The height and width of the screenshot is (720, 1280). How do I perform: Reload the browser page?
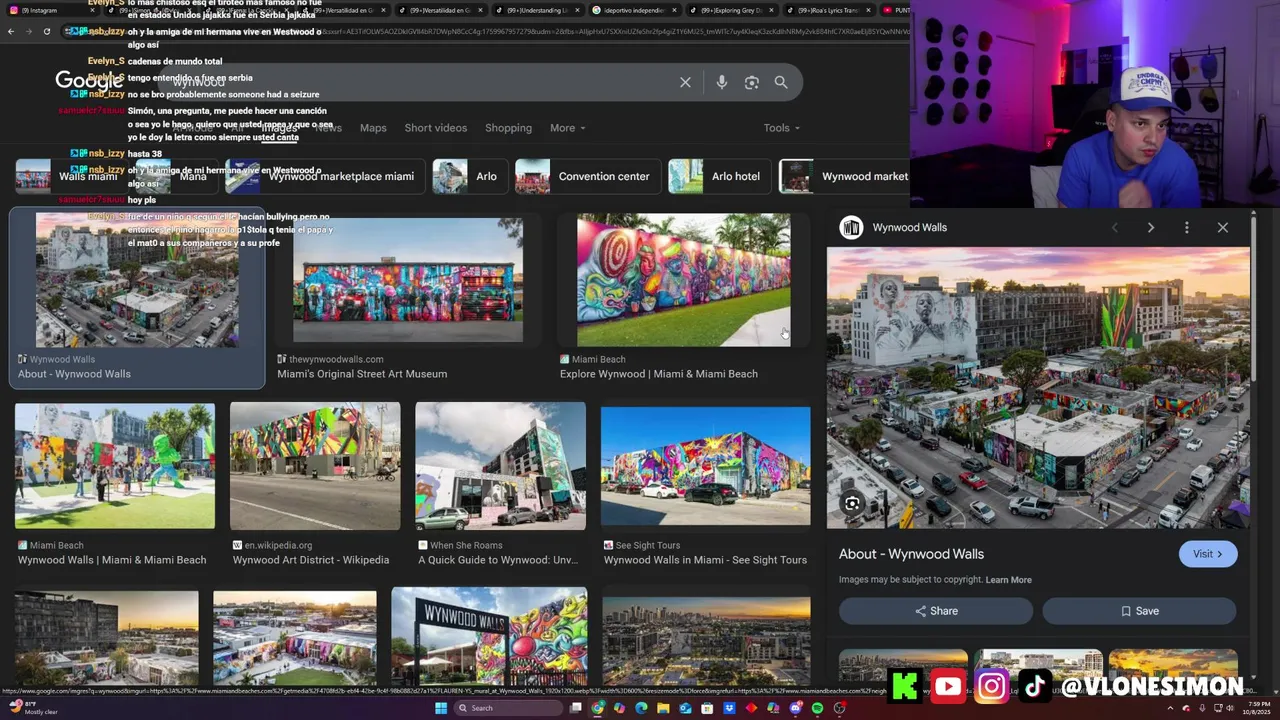[x=47, y=31]
